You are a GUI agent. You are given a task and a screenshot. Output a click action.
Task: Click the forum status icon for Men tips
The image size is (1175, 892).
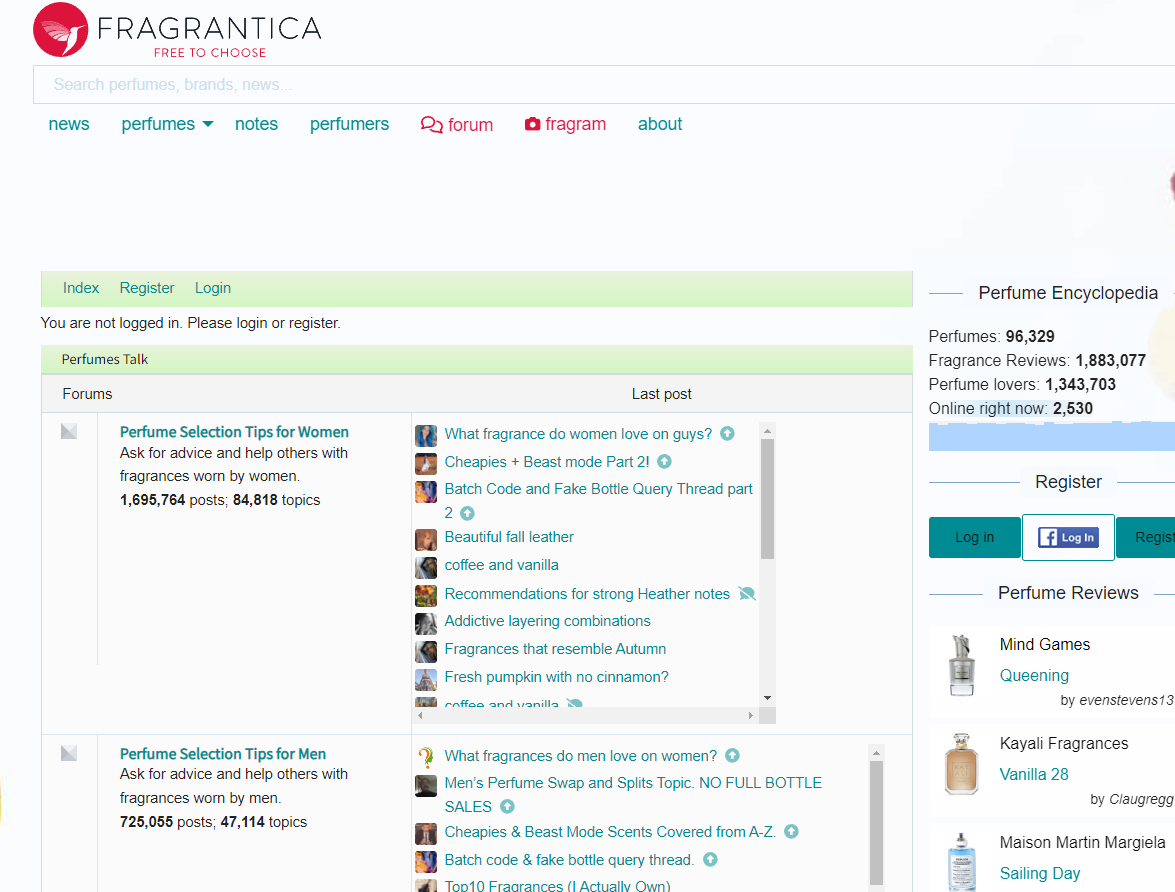[69, 753]
